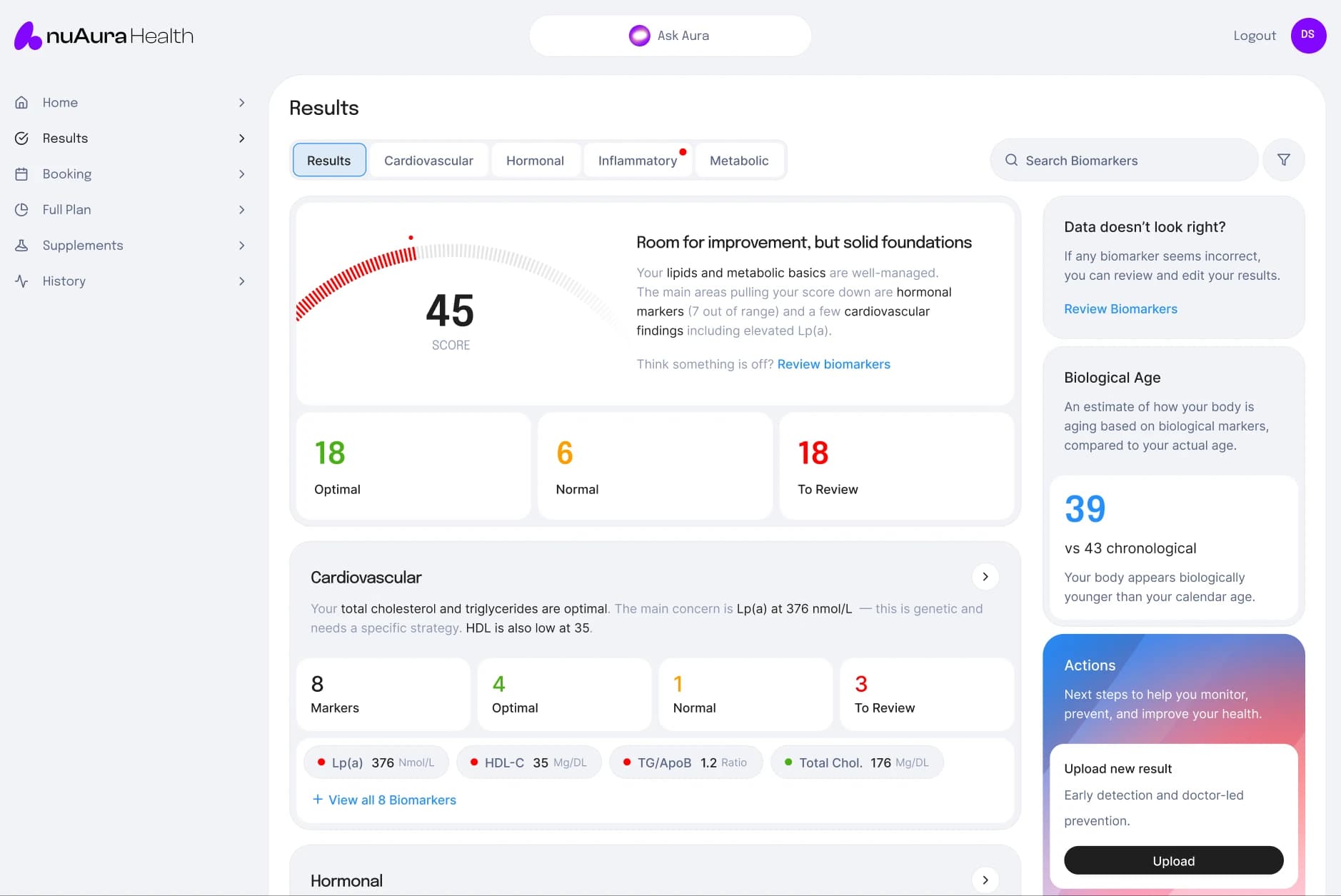
Task: Click the plus icon beside View all 8 Biomarkers
Action: tap(318, 799)
